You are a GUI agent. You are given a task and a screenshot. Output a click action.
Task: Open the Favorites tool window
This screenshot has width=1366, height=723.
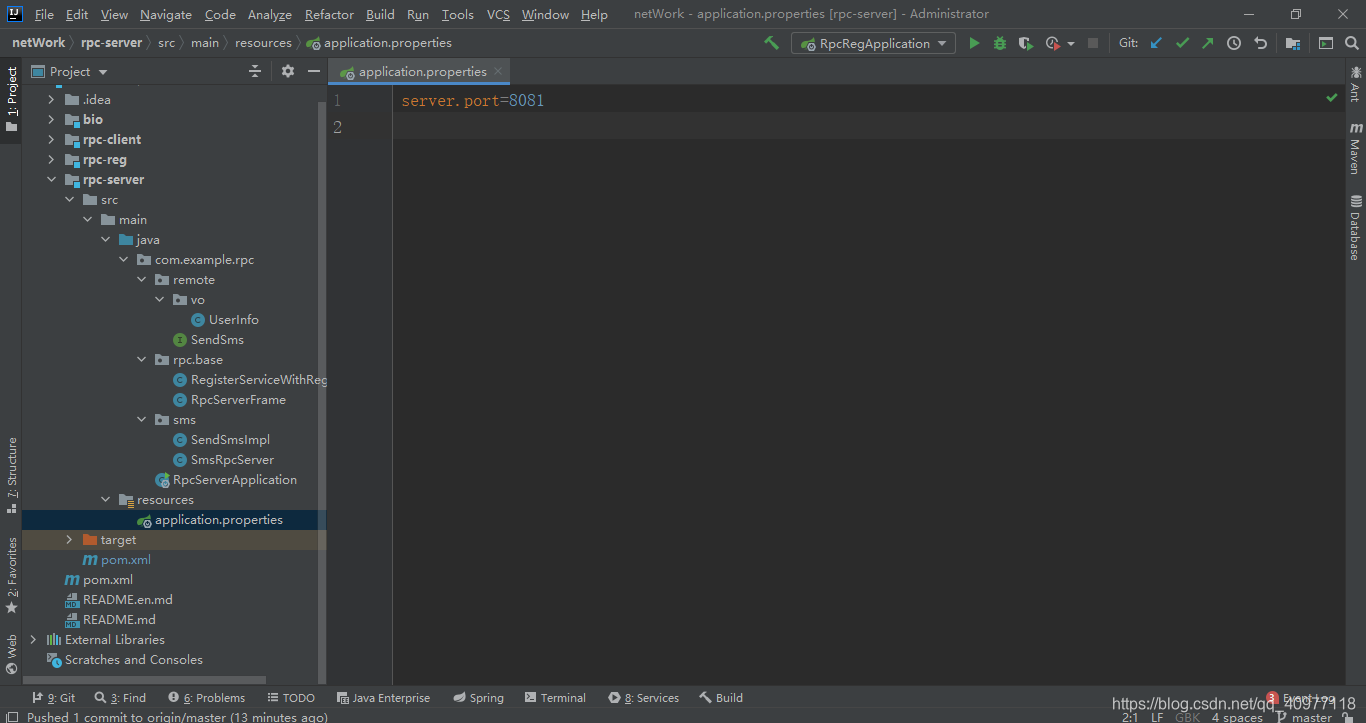pyautogui.click(x=12, y=575)
